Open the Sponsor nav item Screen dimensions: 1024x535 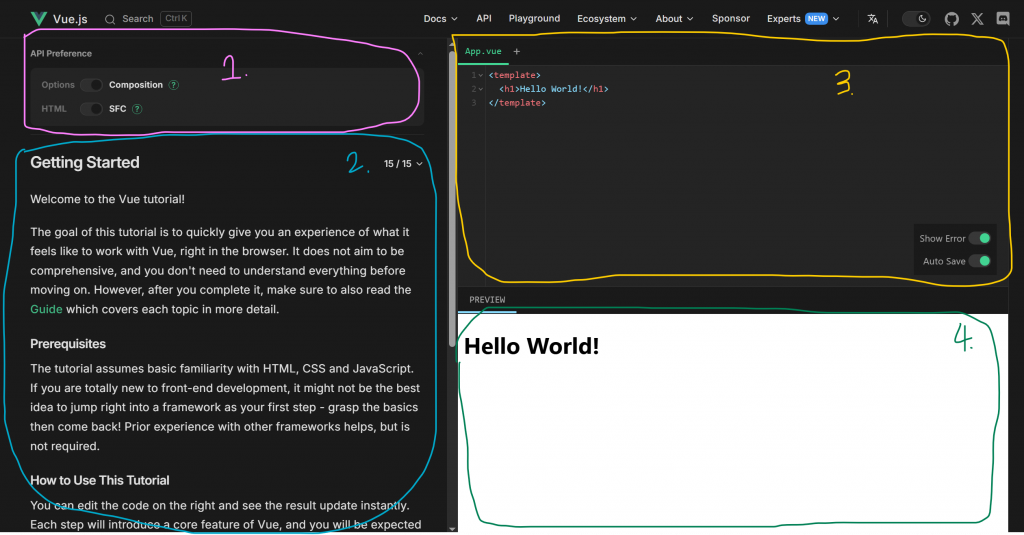[x=731, y=18]
